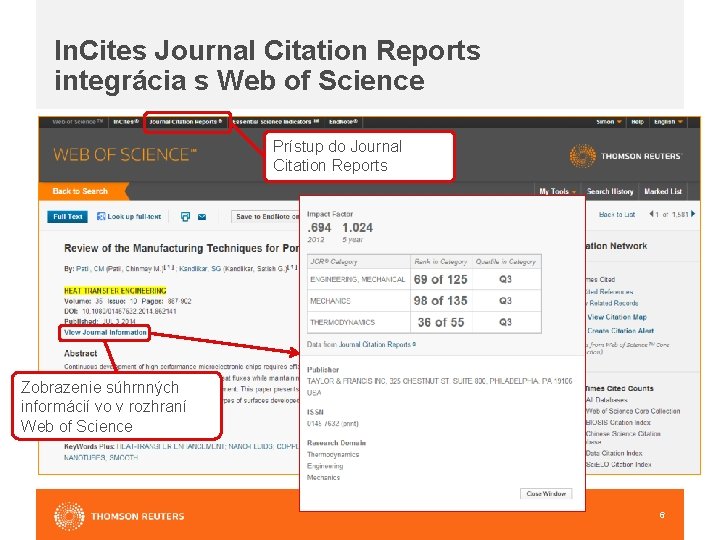
Task: Click the Rank in Category column header
Action: (x=440, y=262)
